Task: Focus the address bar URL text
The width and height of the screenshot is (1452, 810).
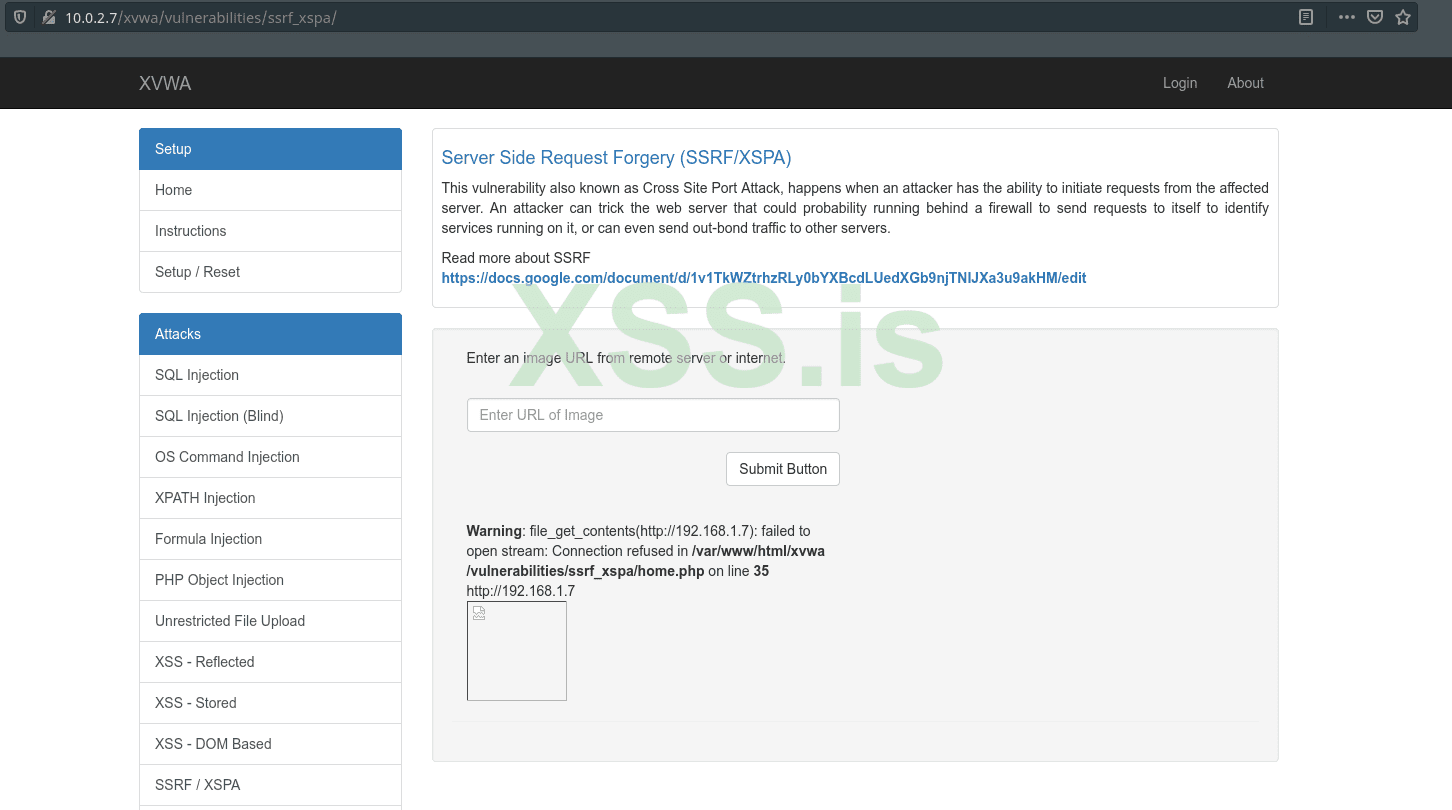Action: [201, 18]
